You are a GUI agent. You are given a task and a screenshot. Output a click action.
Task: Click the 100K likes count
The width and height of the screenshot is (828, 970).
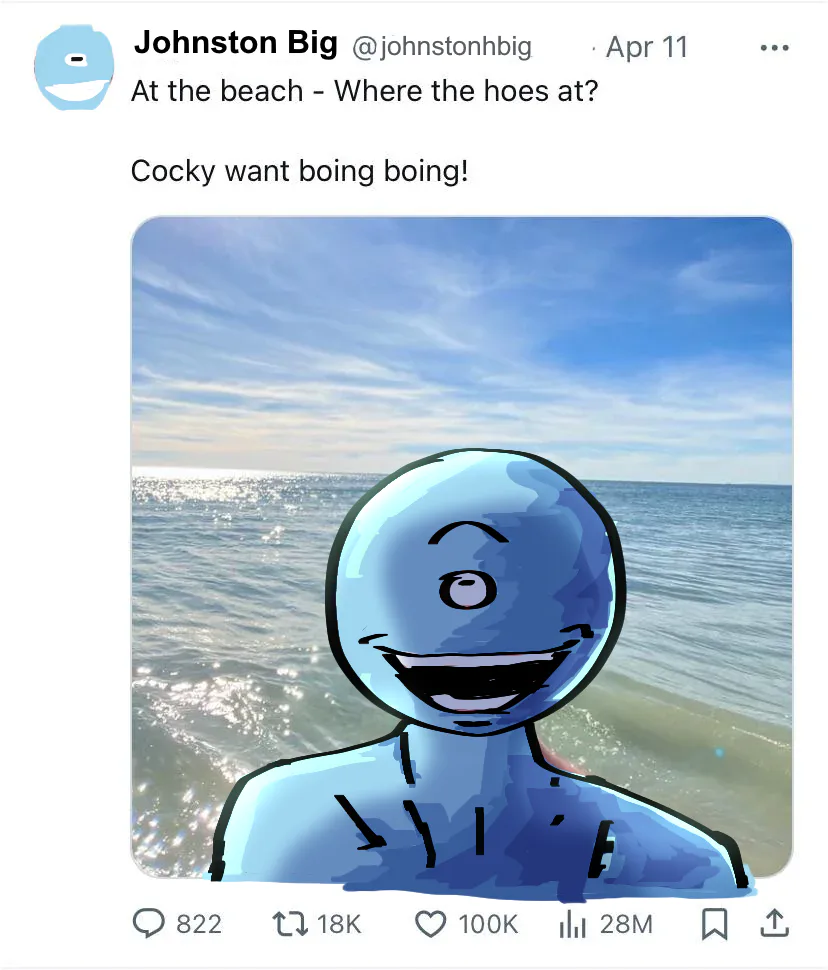[488, 924]
